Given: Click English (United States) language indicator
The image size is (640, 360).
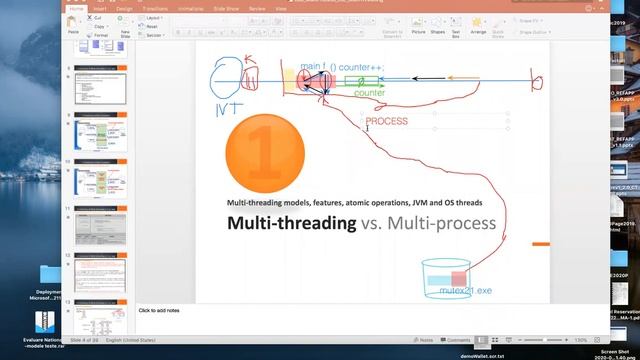Looking at the screenshot, I should (130, 340).
